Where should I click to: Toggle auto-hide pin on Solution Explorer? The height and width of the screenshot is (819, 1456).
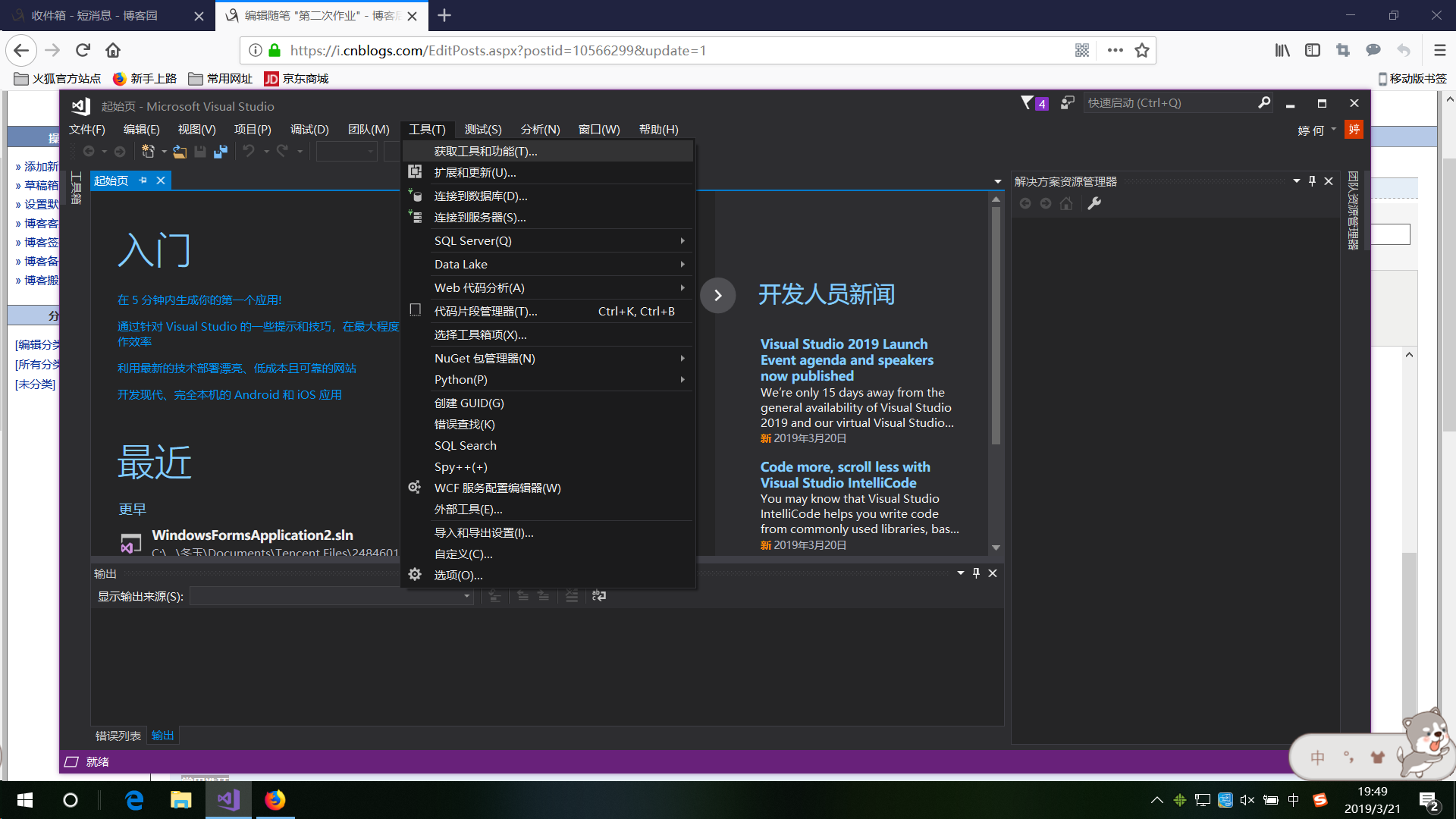tap(1313, 181)
